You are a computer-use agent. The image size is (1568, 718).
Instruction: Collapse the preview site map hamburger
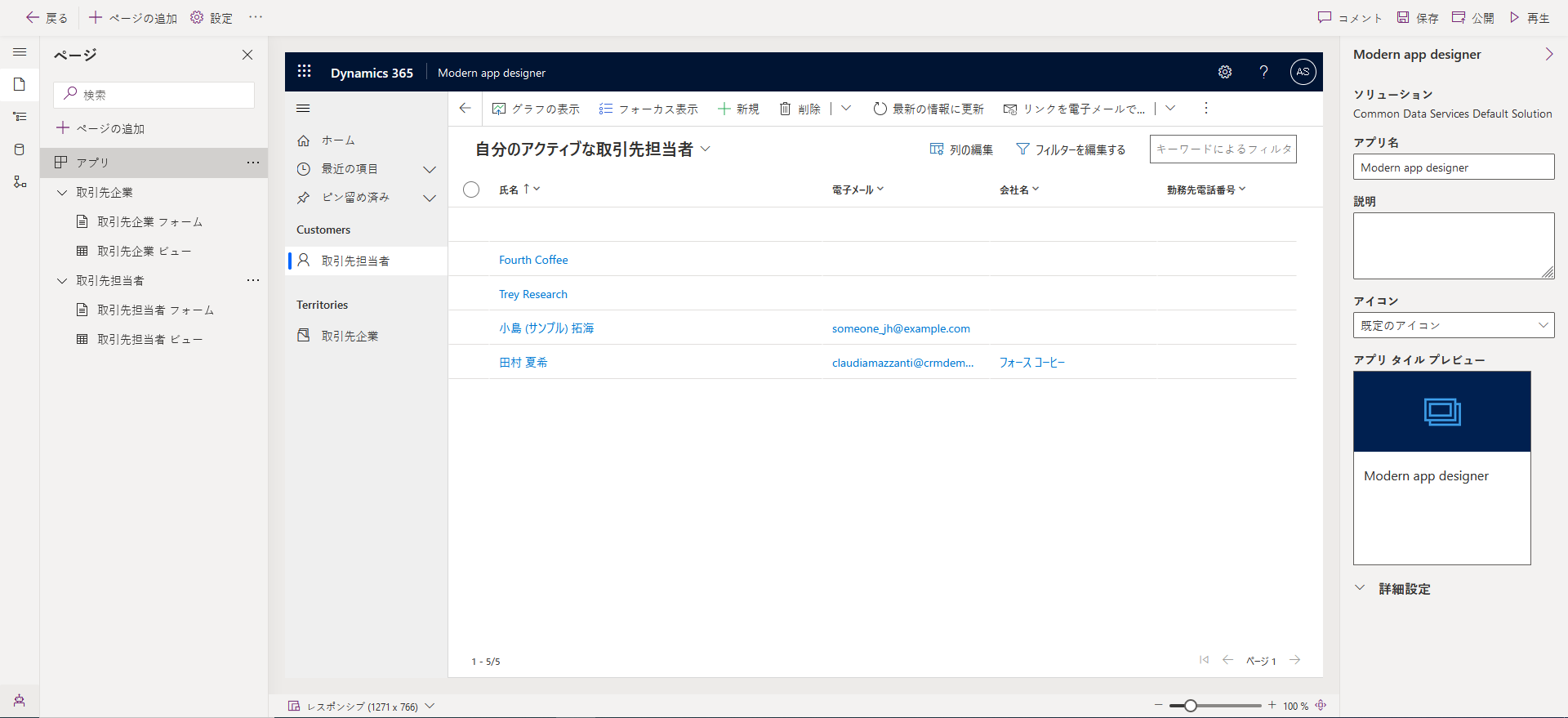(x=303, y=109)
